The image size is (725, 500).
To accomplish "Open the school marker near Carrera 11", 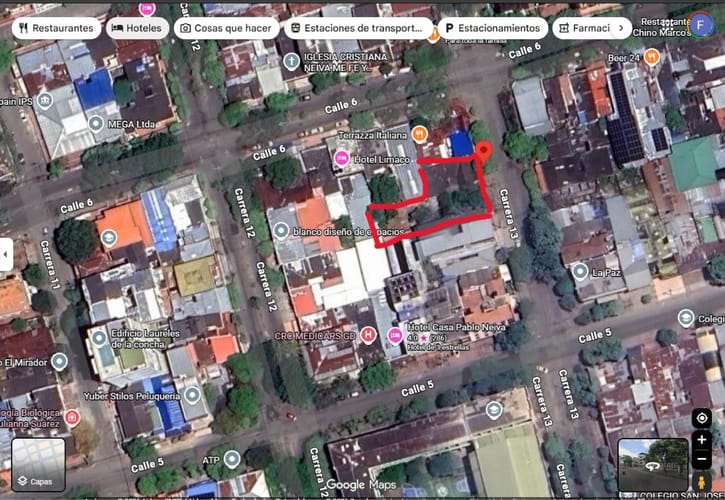I will point(109,238).
